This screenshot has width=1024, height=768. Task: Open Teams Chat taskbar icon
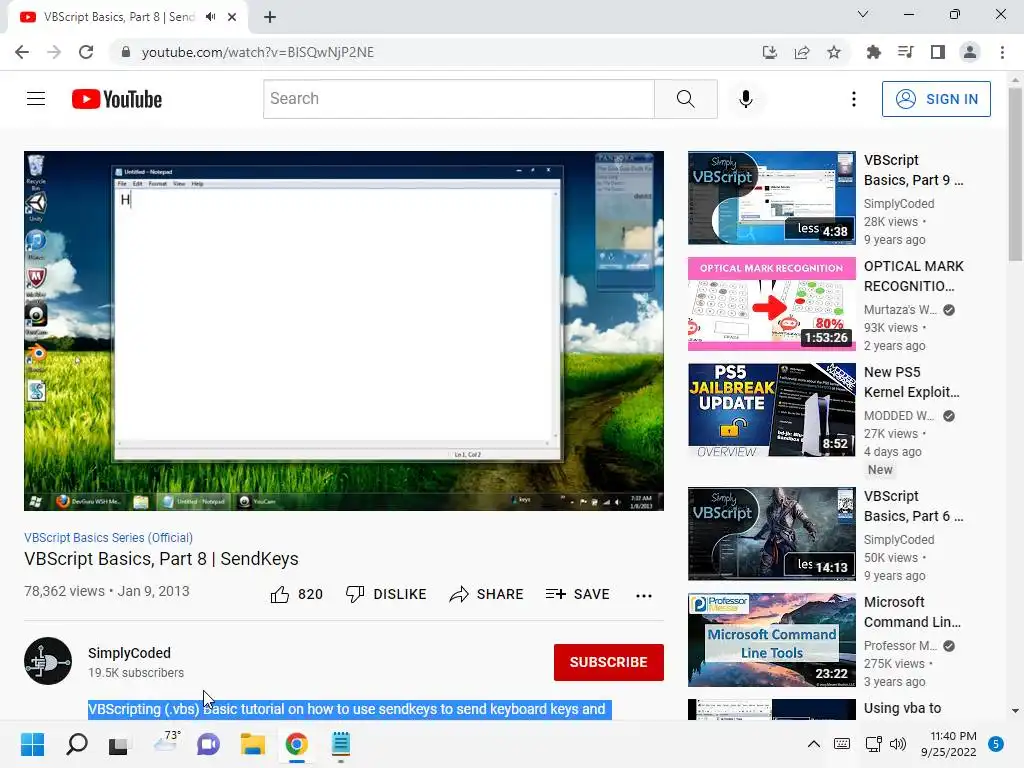[x=208, y=744]
